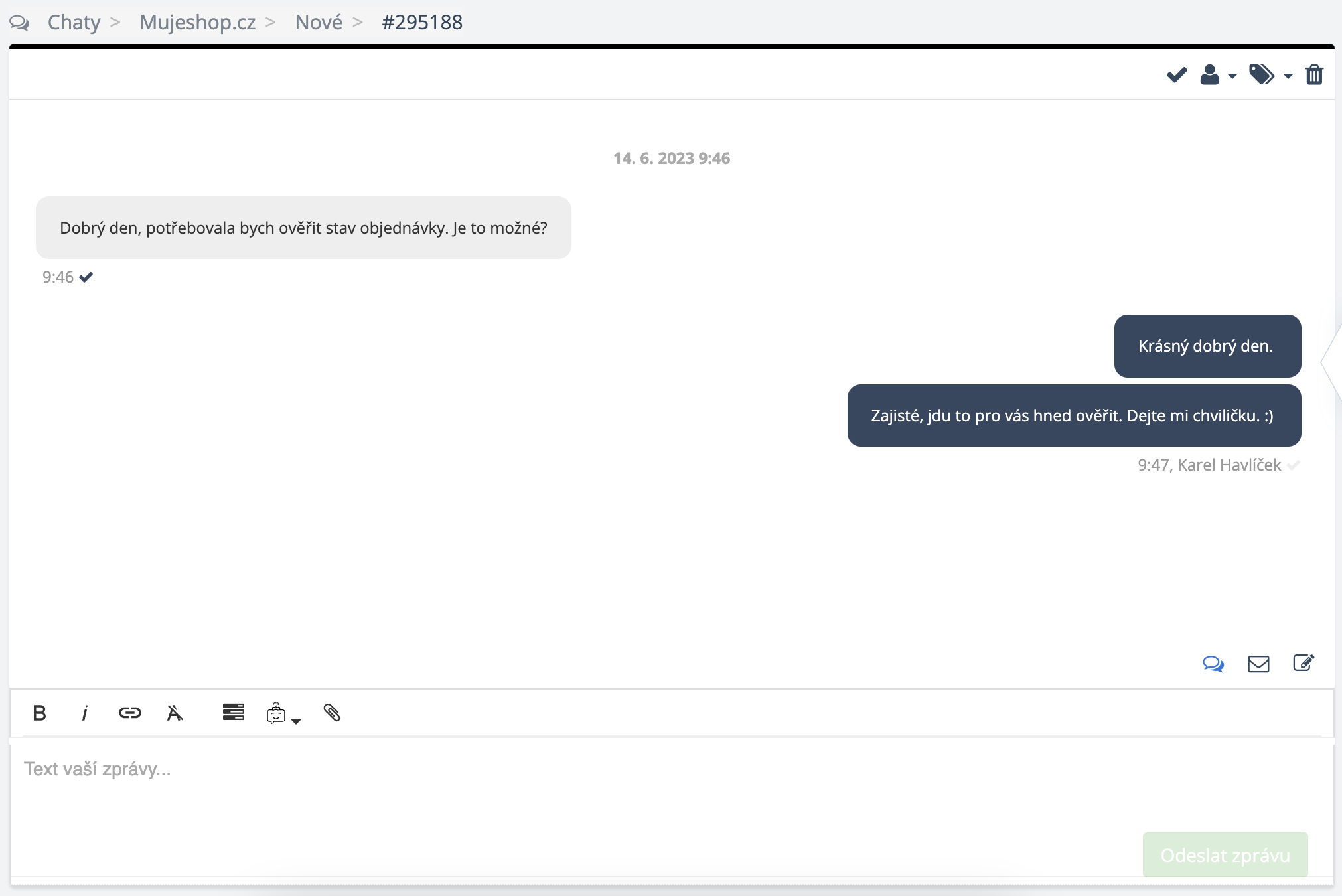Delete chat using the trash icon
1342x896 pixels.
click(x=1314, y=75)
